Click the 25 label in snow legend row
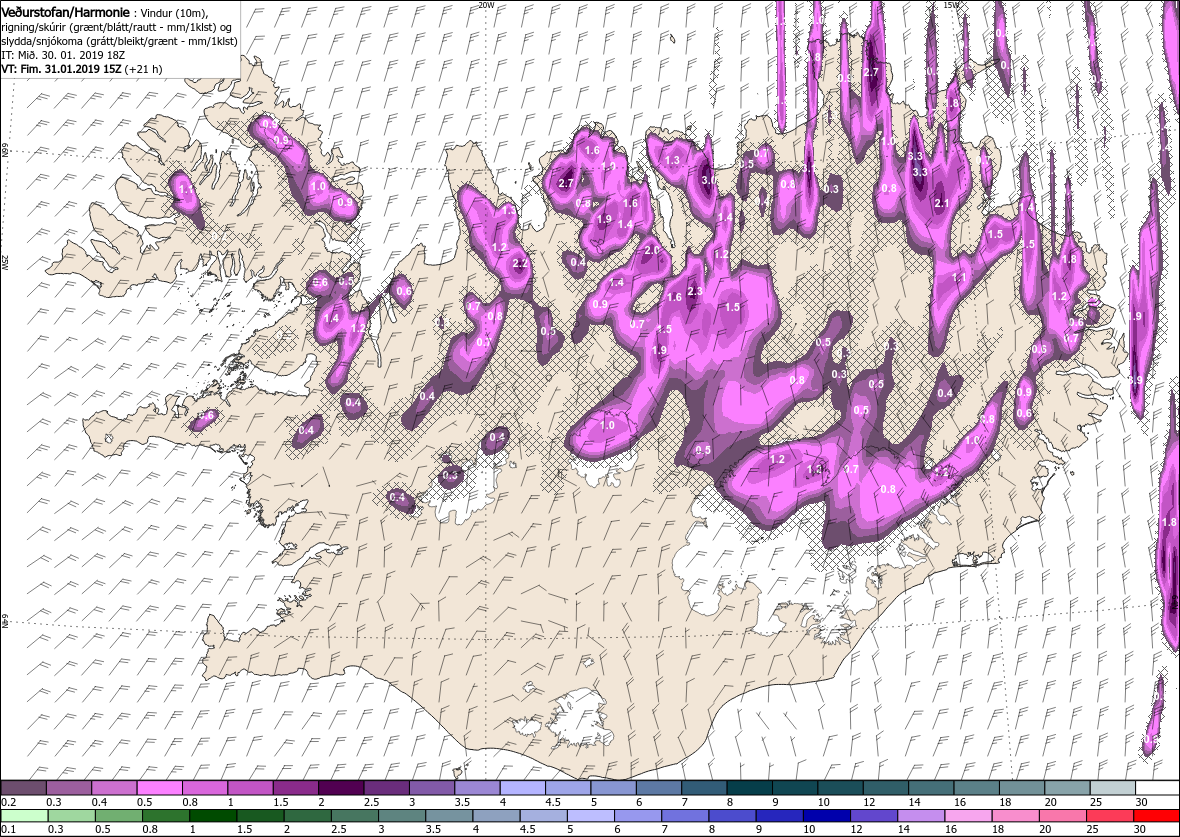The height and width of the screenshot is (837, 1180). tap(1096, 802)
